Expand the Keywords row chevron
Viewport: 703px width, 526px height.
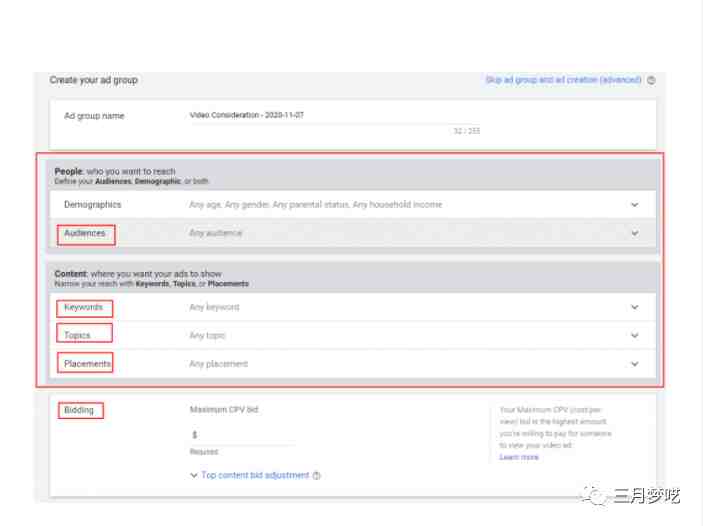pyautogui.click(x=634, y=307)
